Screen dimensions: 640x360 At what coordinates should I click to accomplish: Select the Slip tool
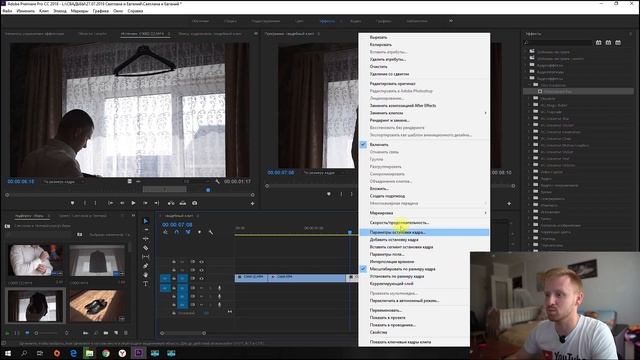coord(146,257)
